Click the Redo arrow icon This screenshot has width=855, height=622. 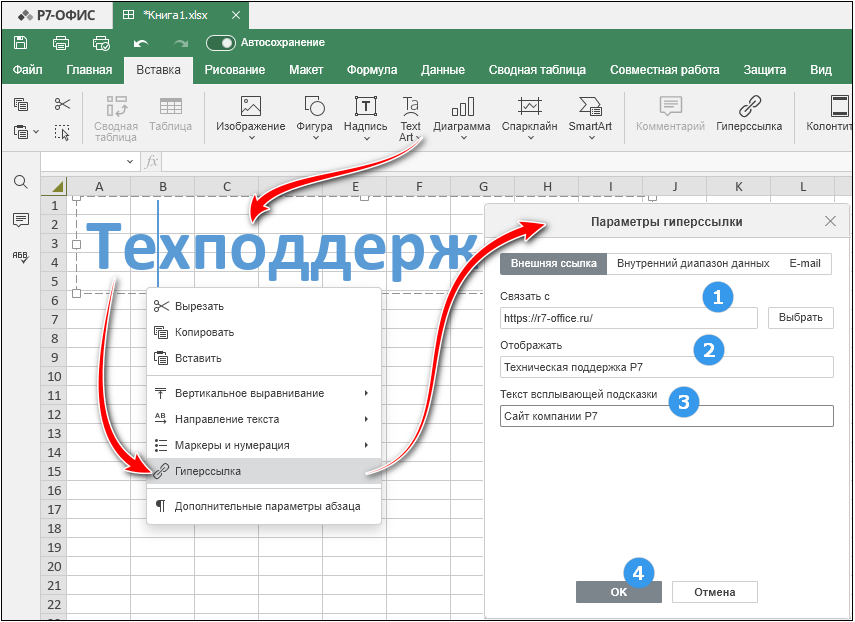pos(180,43)
